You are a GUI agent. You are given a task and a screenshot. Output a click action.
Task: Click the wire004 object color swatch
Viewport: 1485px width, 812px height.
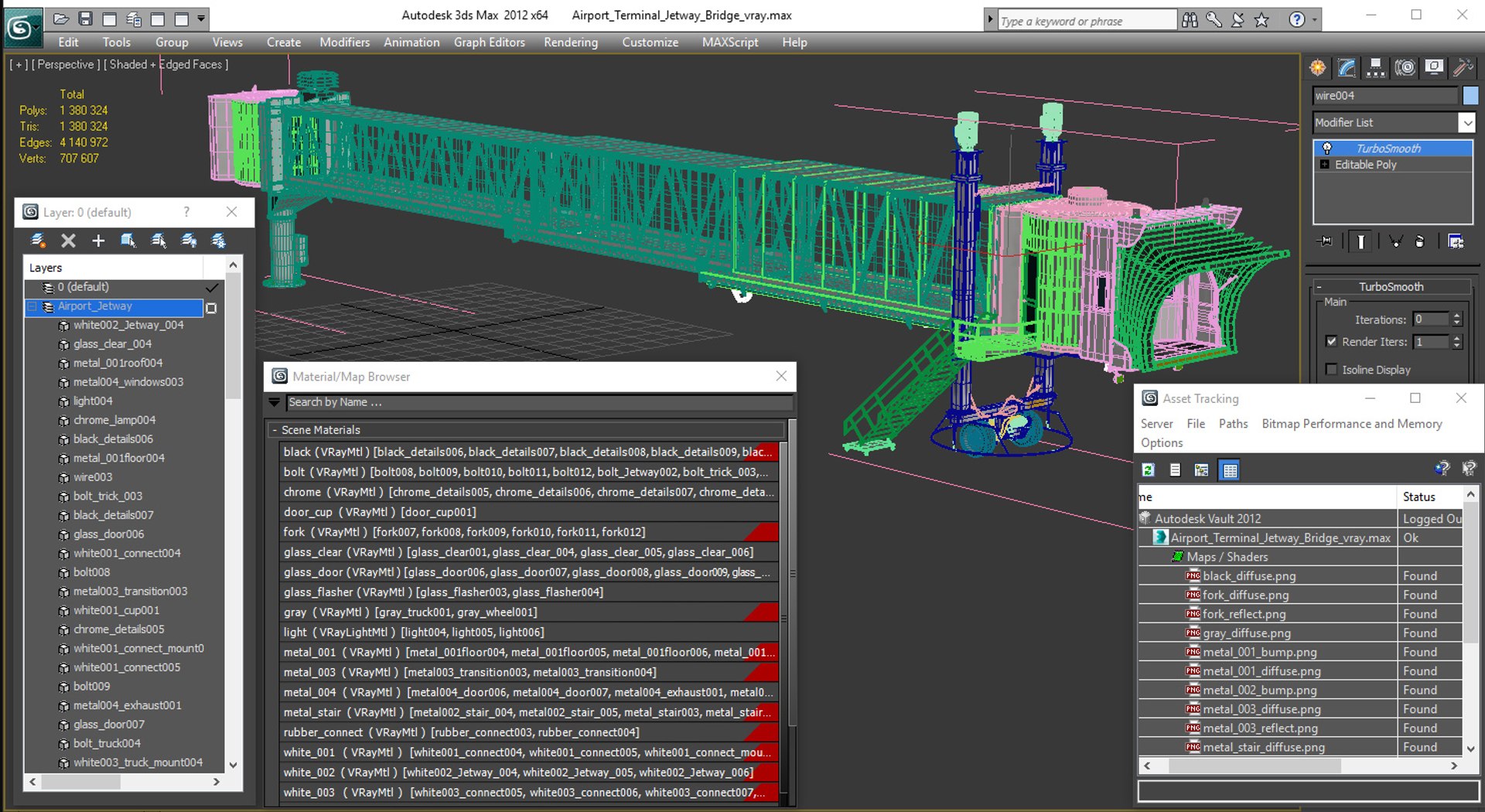[1470, 95]
